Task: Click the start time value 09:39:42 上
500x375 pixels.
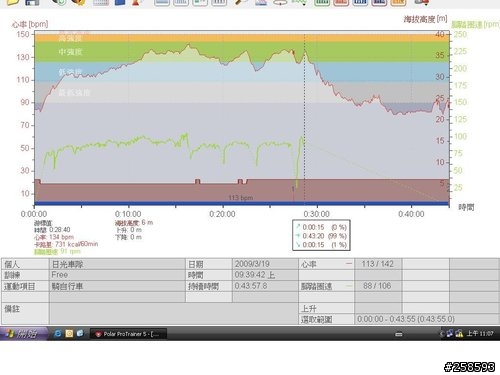Action: click(x=255, y=275)
